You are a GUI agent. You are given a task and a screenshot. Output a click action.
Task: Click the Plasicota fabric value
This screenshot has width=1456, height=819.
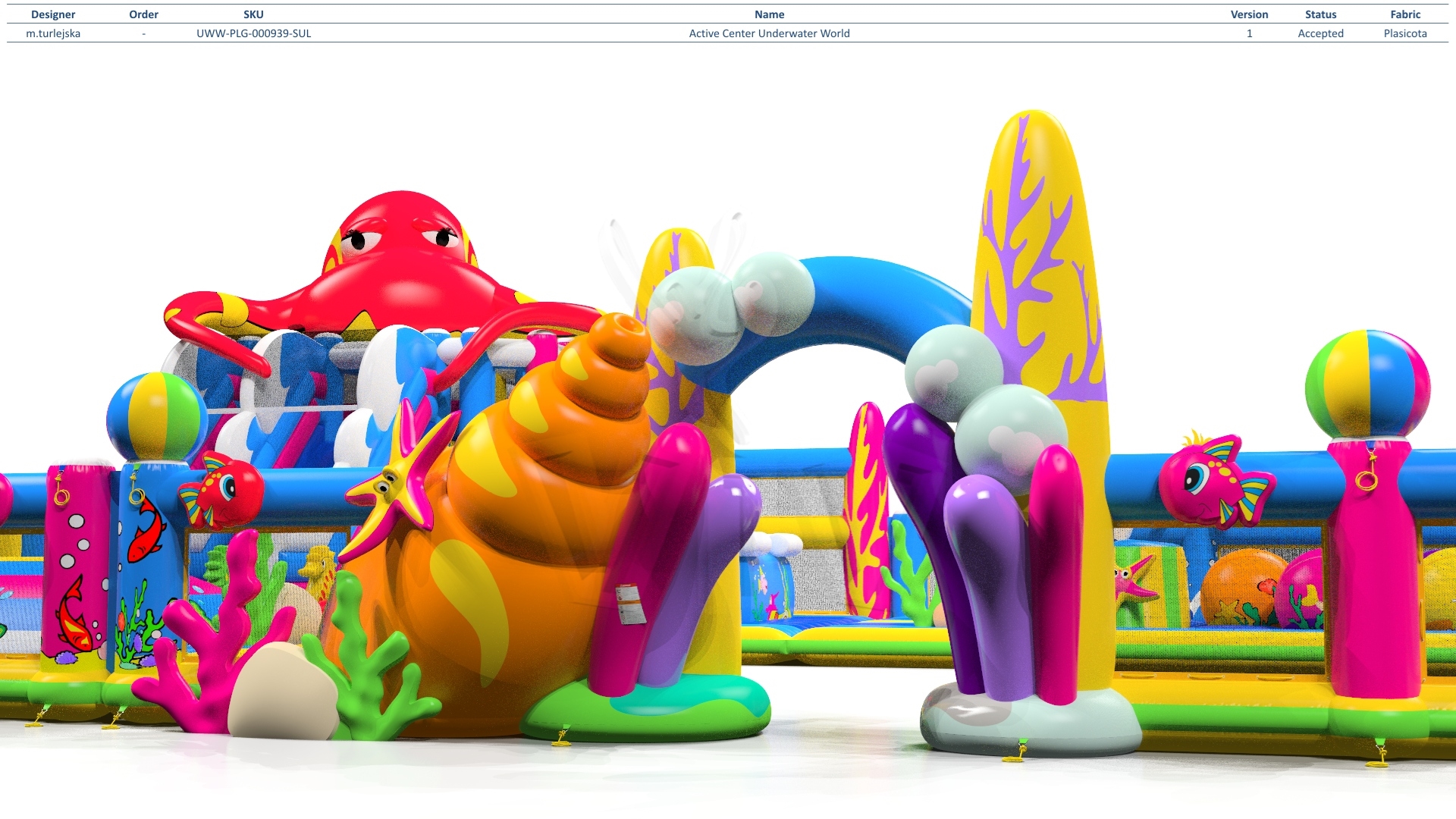[1405, 33]
